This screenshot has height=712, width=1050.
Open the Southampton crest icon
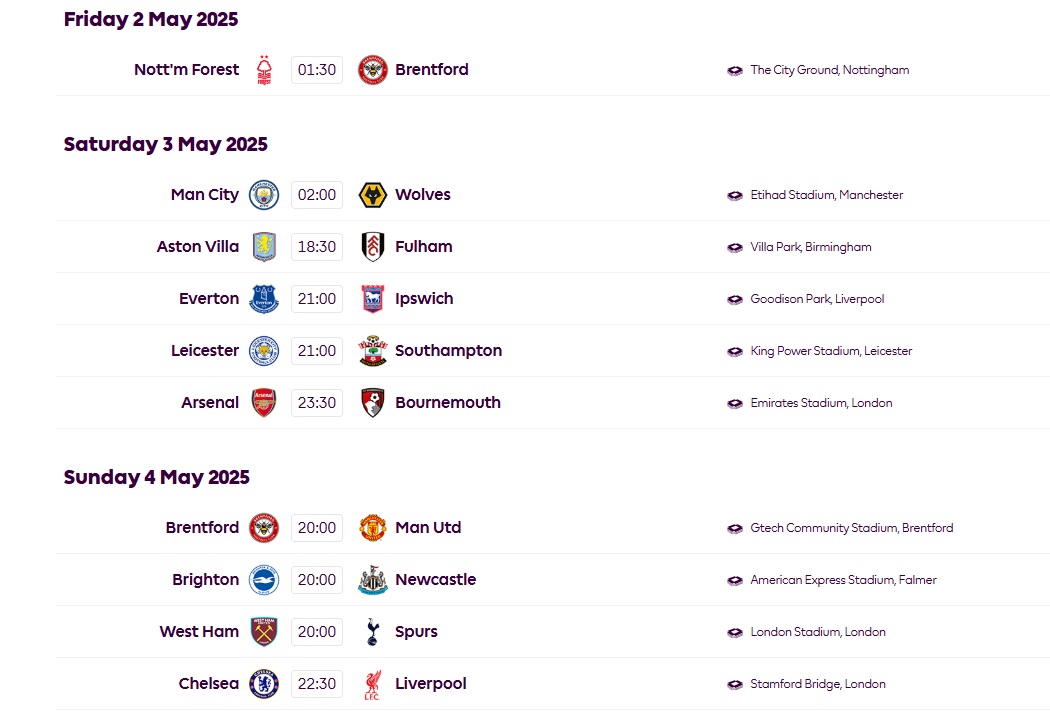[372, 351]
